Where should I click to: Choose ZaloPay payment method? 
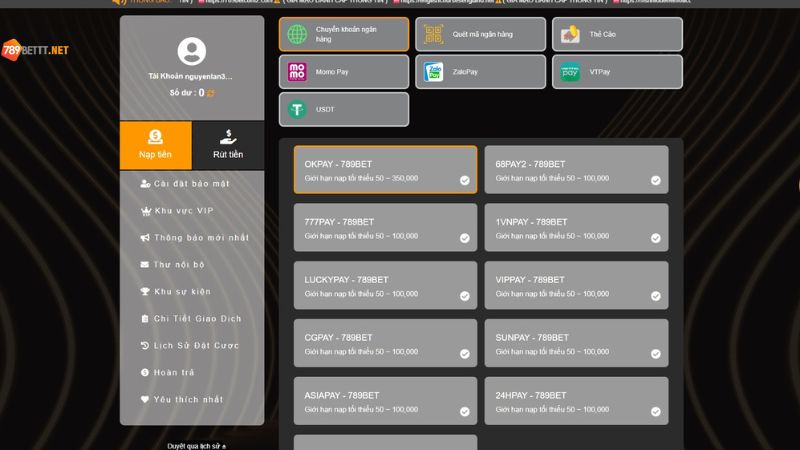[x=481, y=72]
